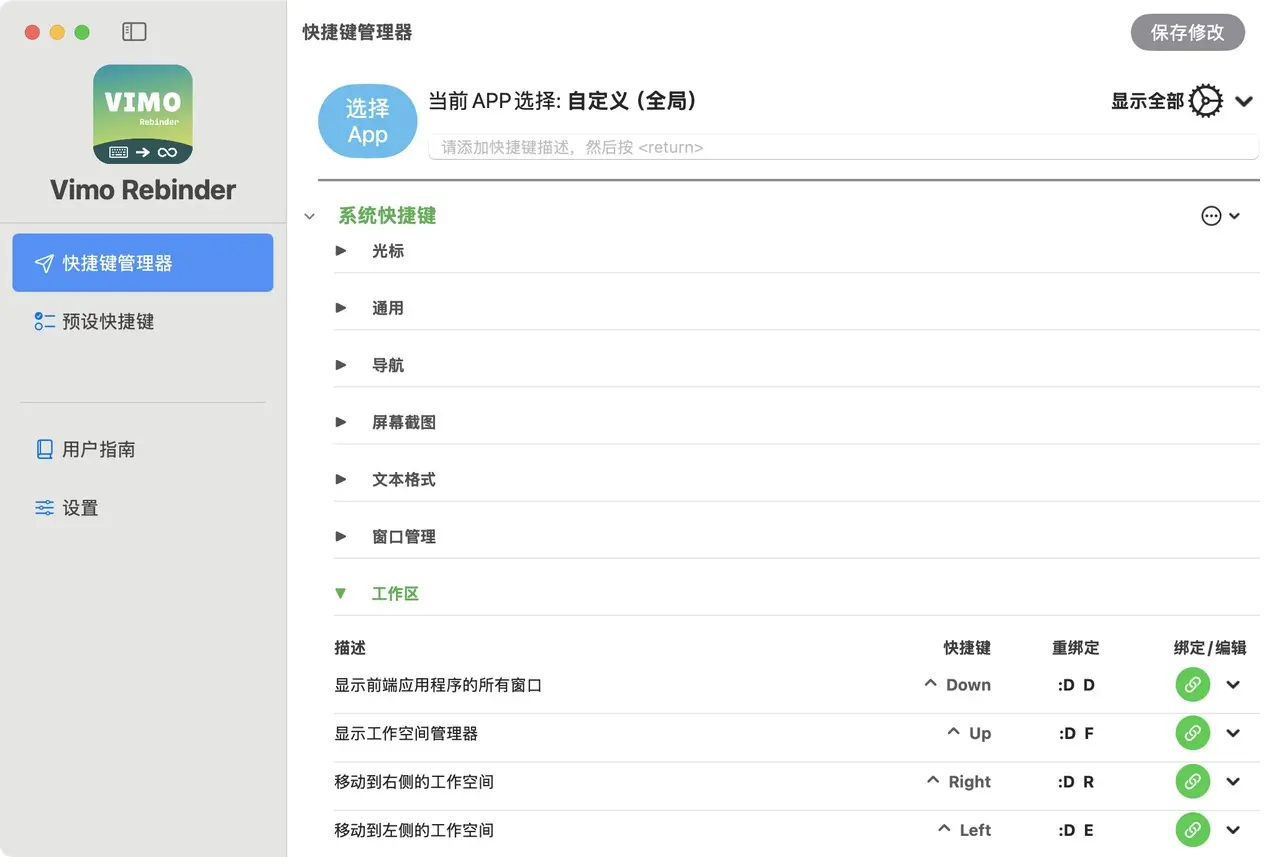Expand the 导航 category
1280x857 pixels.
341,365
